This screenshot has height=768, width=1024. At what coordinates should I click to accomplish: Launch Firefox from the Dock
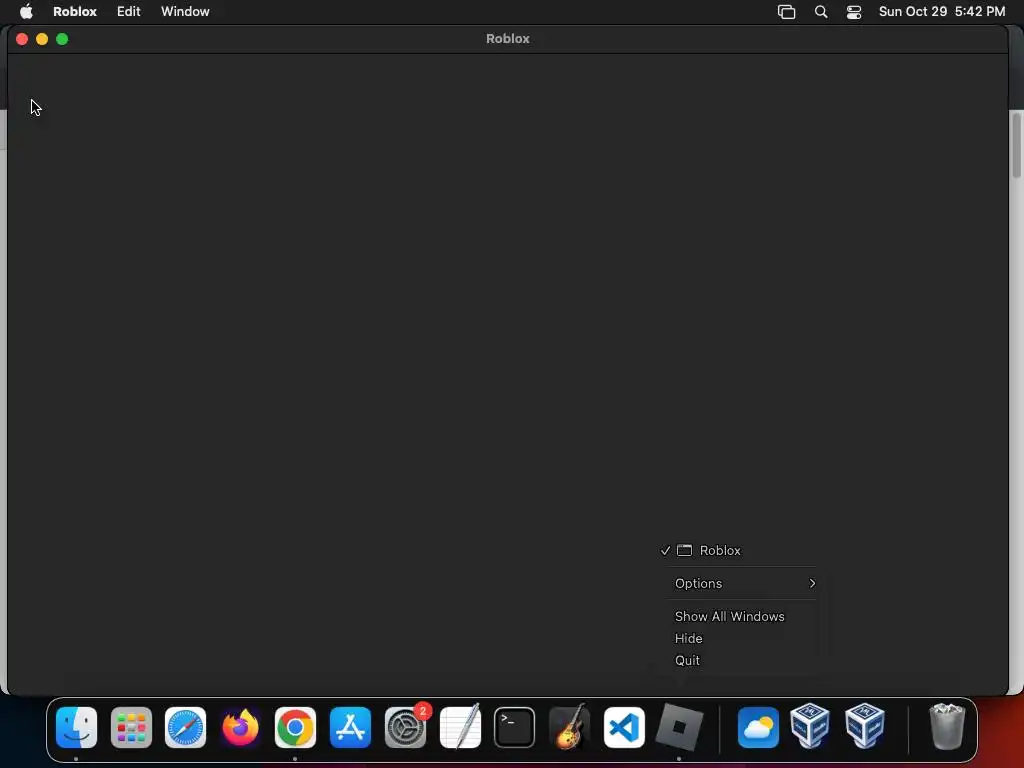pos(240,727)
